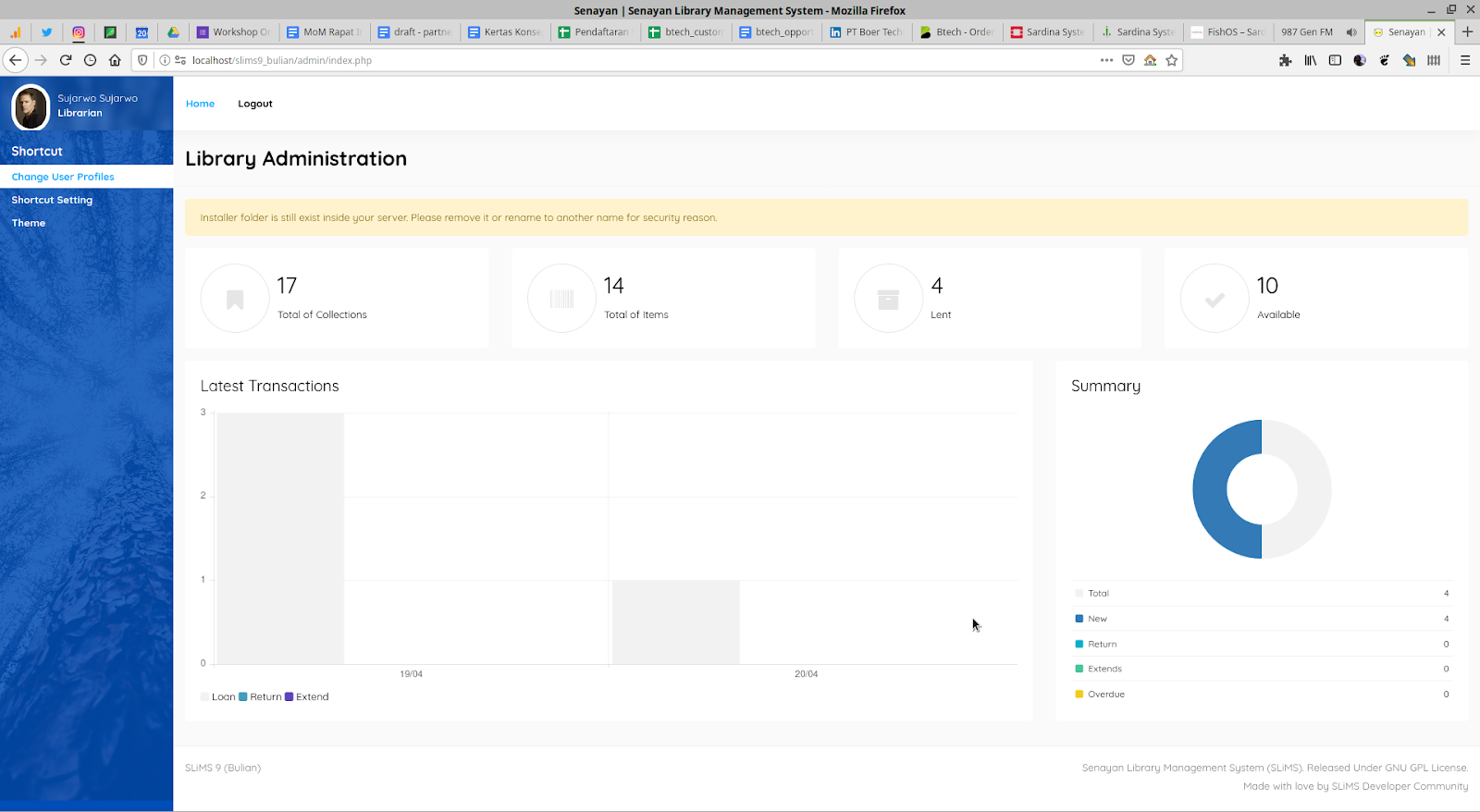
Task: Click the installer folder warning message
Action: pos(826,217)
